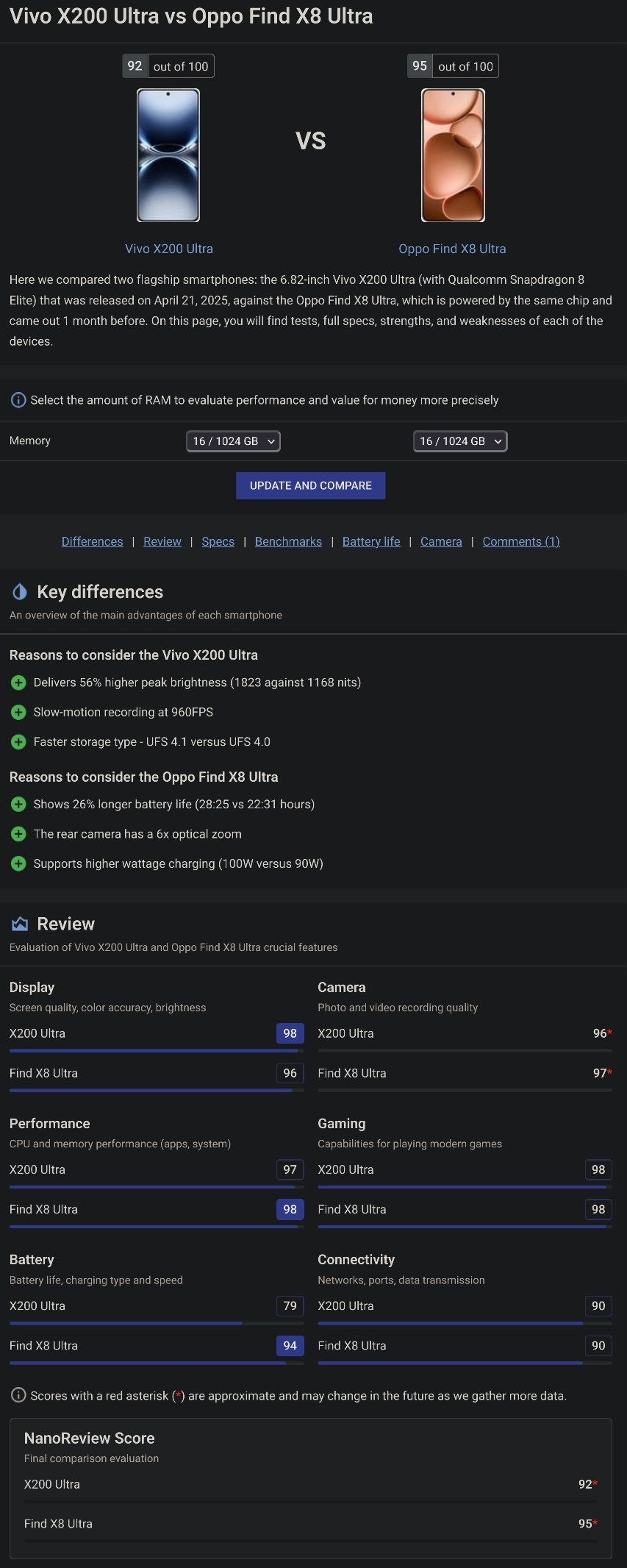Click the plus icon beside slow-motion recording at 960FPS
Image resolution: width=627 pixels, height=1568 pixels.
pyautogui.click(x=18, y=712)
